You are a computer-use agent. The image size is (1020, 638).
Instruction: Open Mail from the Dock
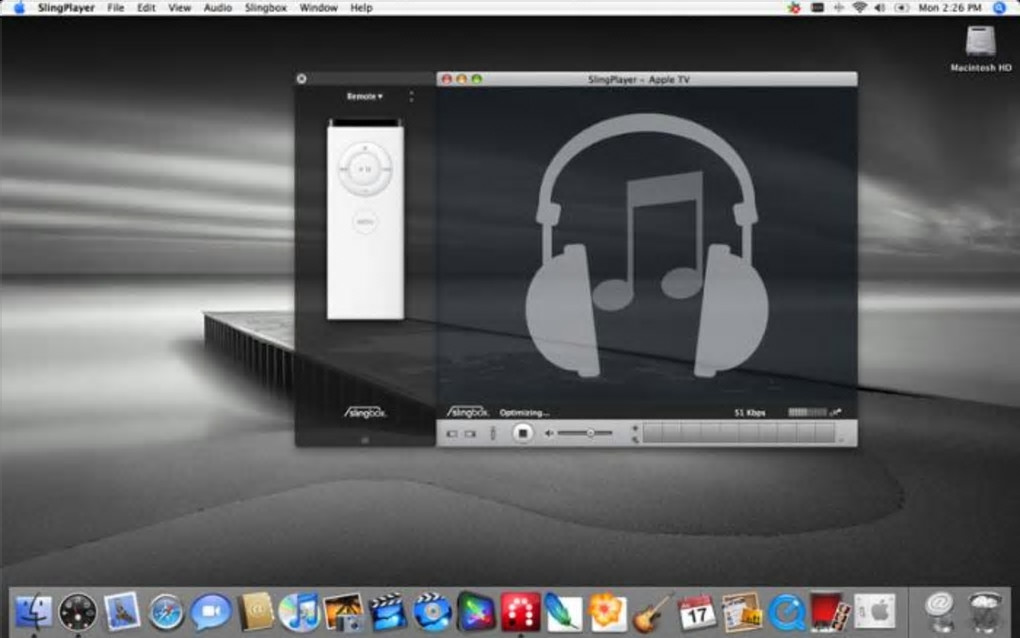coord(122,611)
